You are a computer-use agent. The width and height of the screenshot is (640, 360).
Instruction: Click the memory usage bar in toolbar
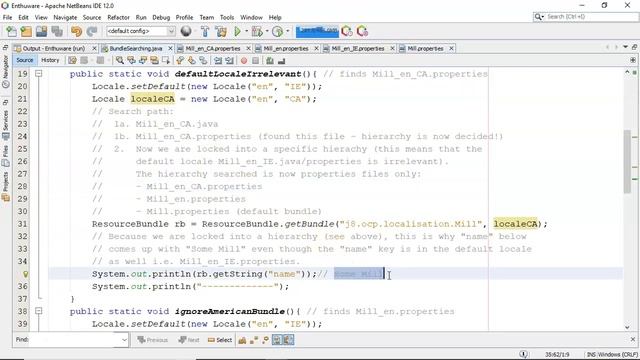pyautogui.click(x=317, y=31)
